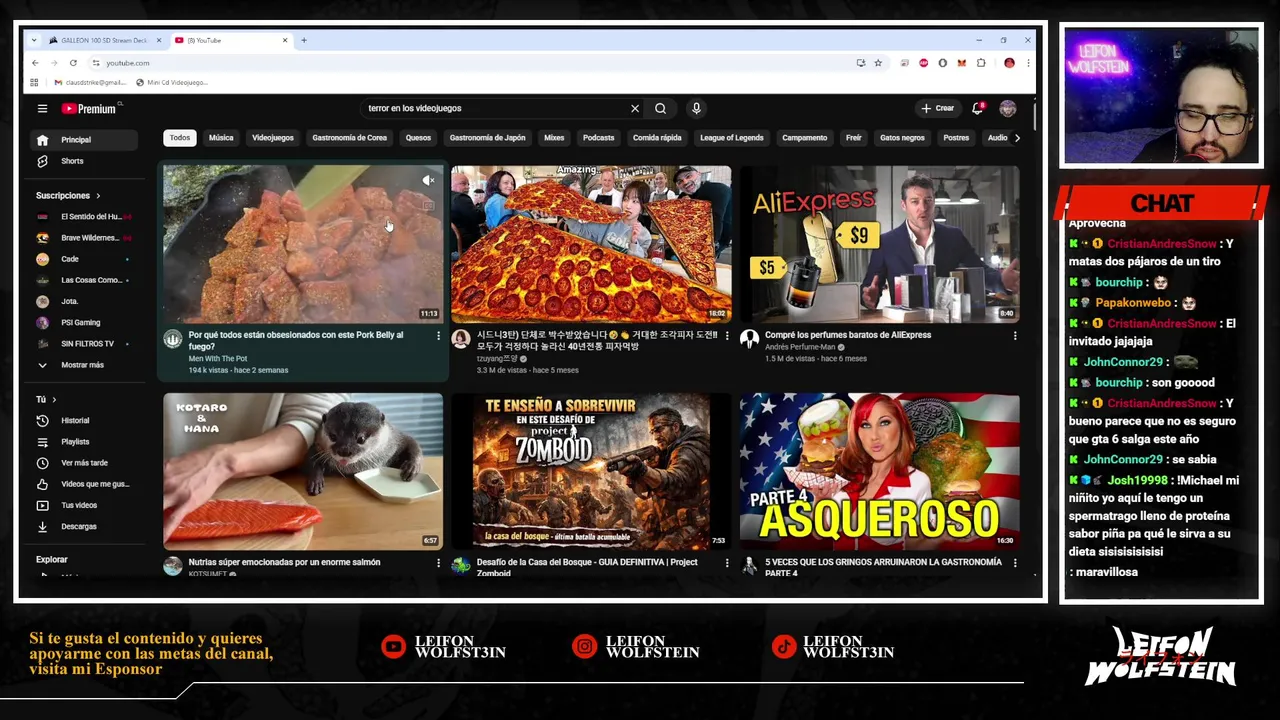Unmute the Pork Belly preview video
This screenshot has height=720, width=1280.
428,181
